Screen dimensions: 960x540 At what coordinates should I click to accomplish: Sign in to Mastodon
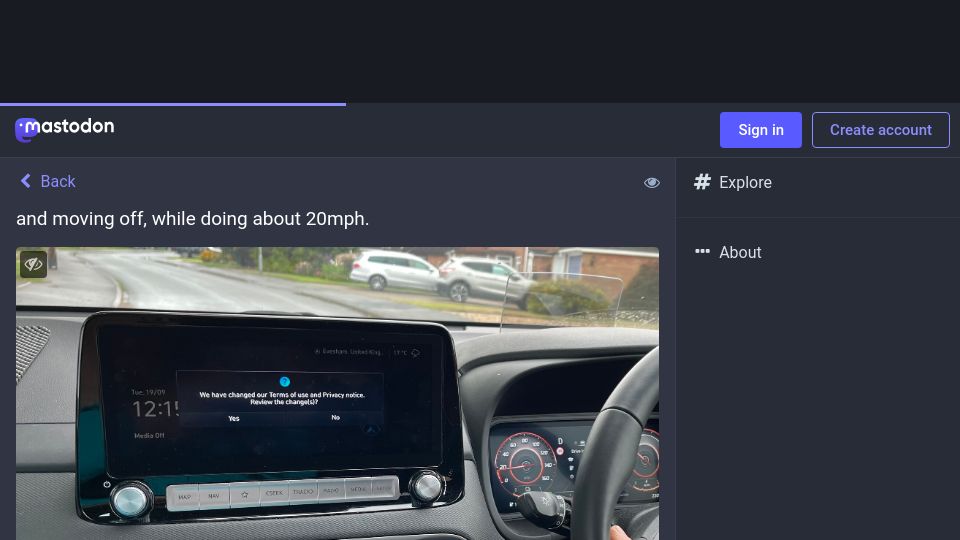[760, 130]
